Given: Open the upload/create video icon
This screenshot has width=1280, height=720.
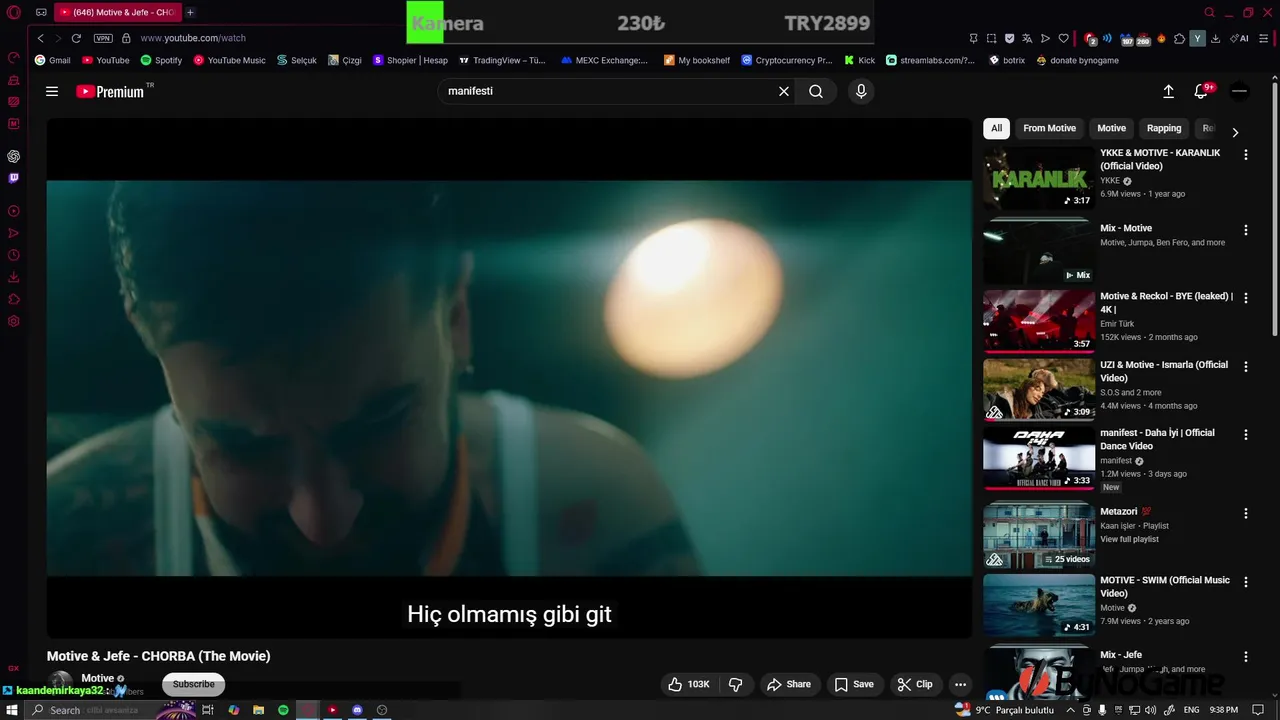Looking at the screenshot, I should point(1168,91).
